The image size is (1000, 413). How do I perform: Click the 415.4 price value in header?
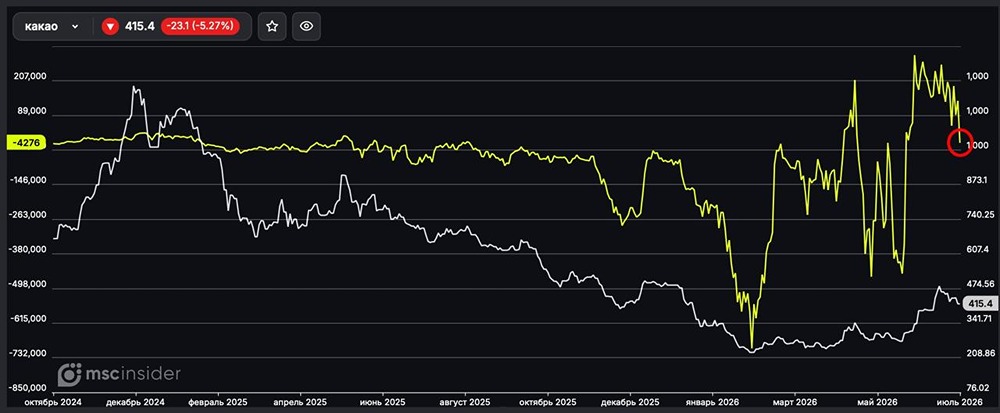pos(140,26)
